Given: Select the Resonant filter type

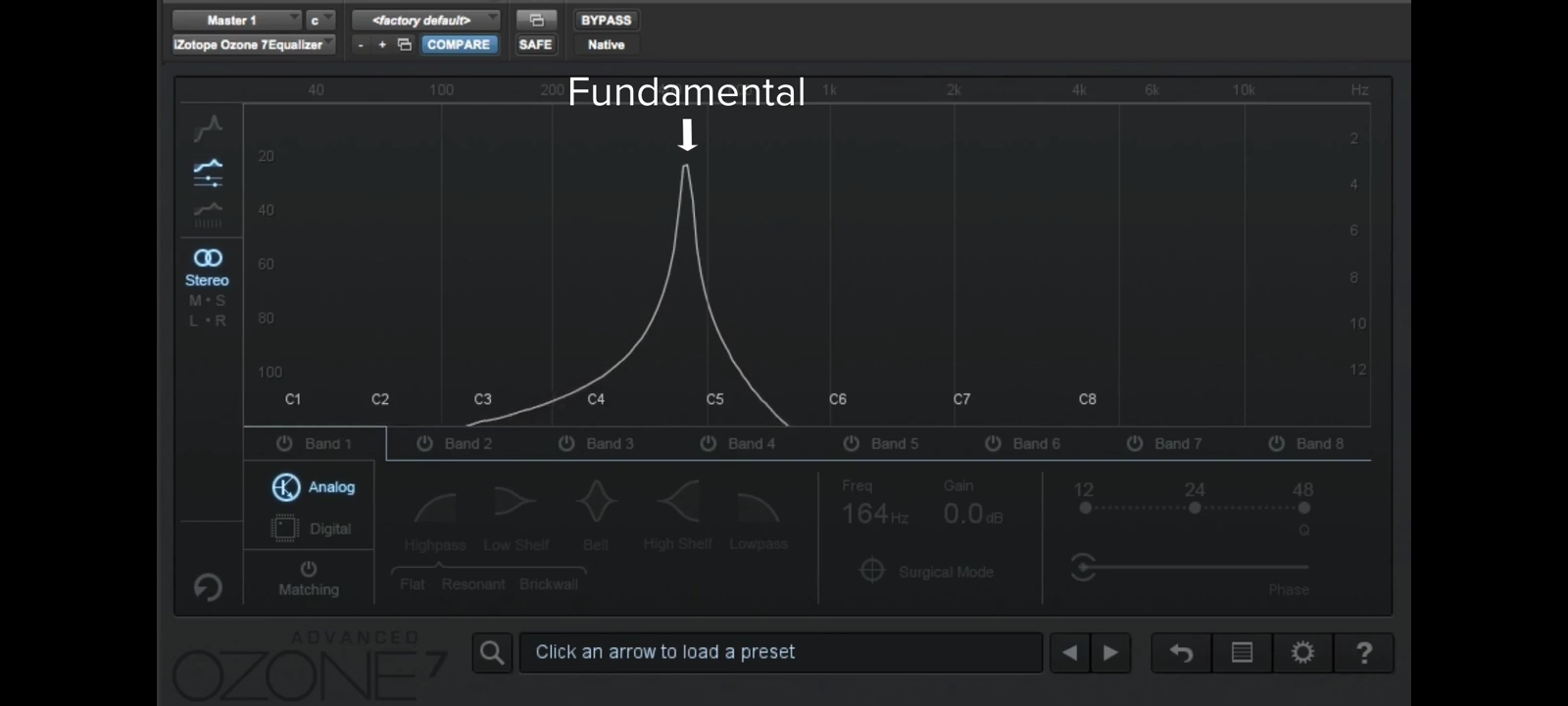Looking at the screenshot, I should [x=473, y=583].
